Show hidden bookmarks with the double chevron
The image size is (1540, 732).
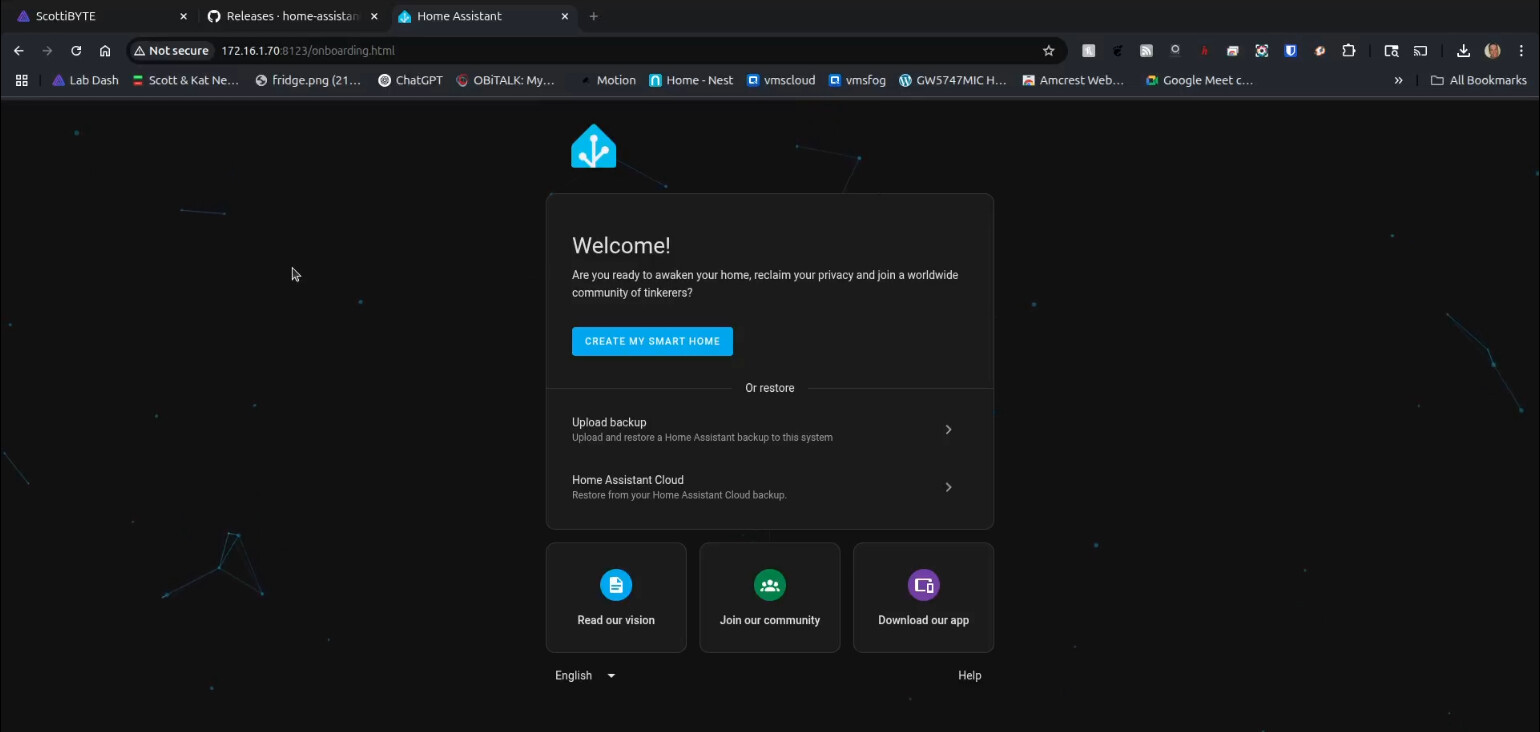point(1398,80)
